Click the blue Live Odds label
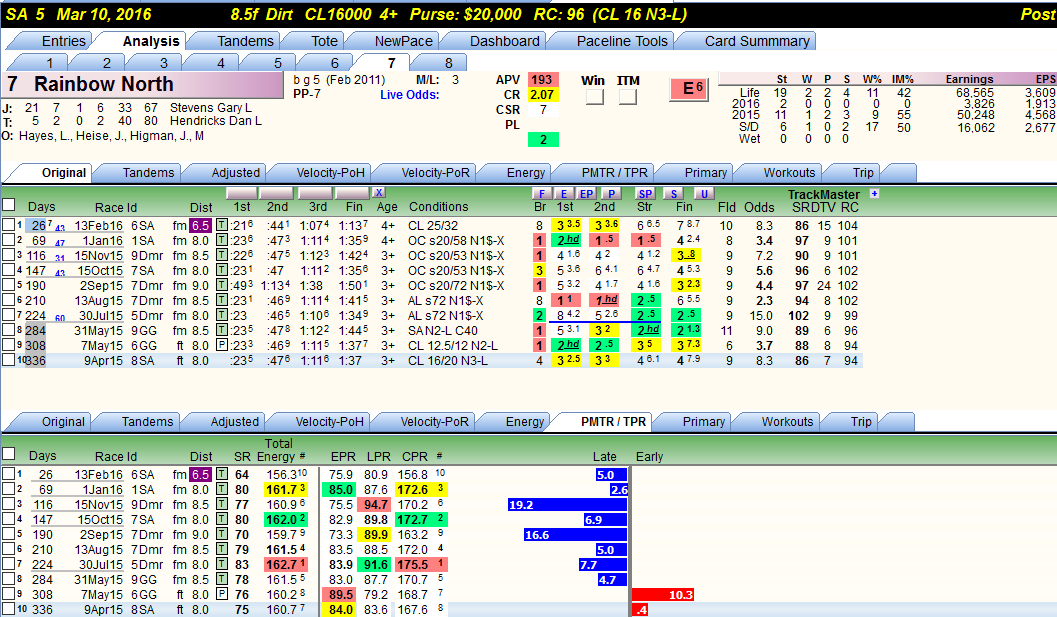 (409, 95)
